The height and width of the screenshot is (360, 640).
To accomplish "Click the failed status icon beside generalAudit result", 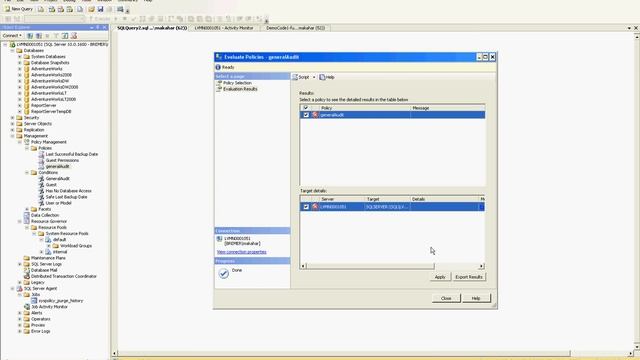I will coord(315,115).
